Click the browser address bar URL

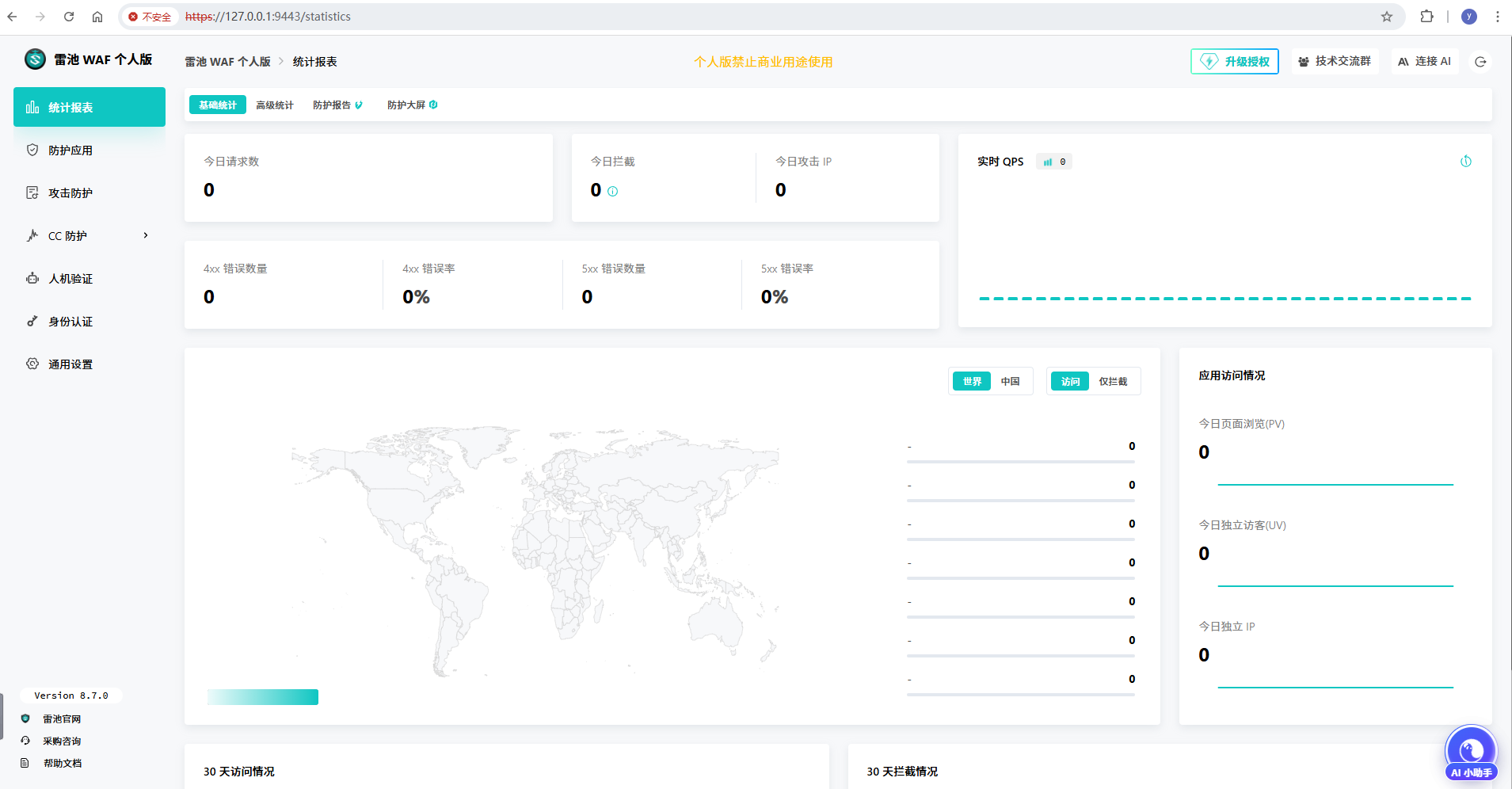[x=268, y=17]
